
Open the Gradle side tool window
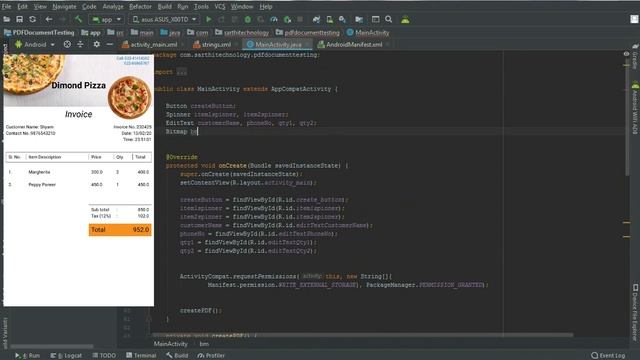(635, 57)
